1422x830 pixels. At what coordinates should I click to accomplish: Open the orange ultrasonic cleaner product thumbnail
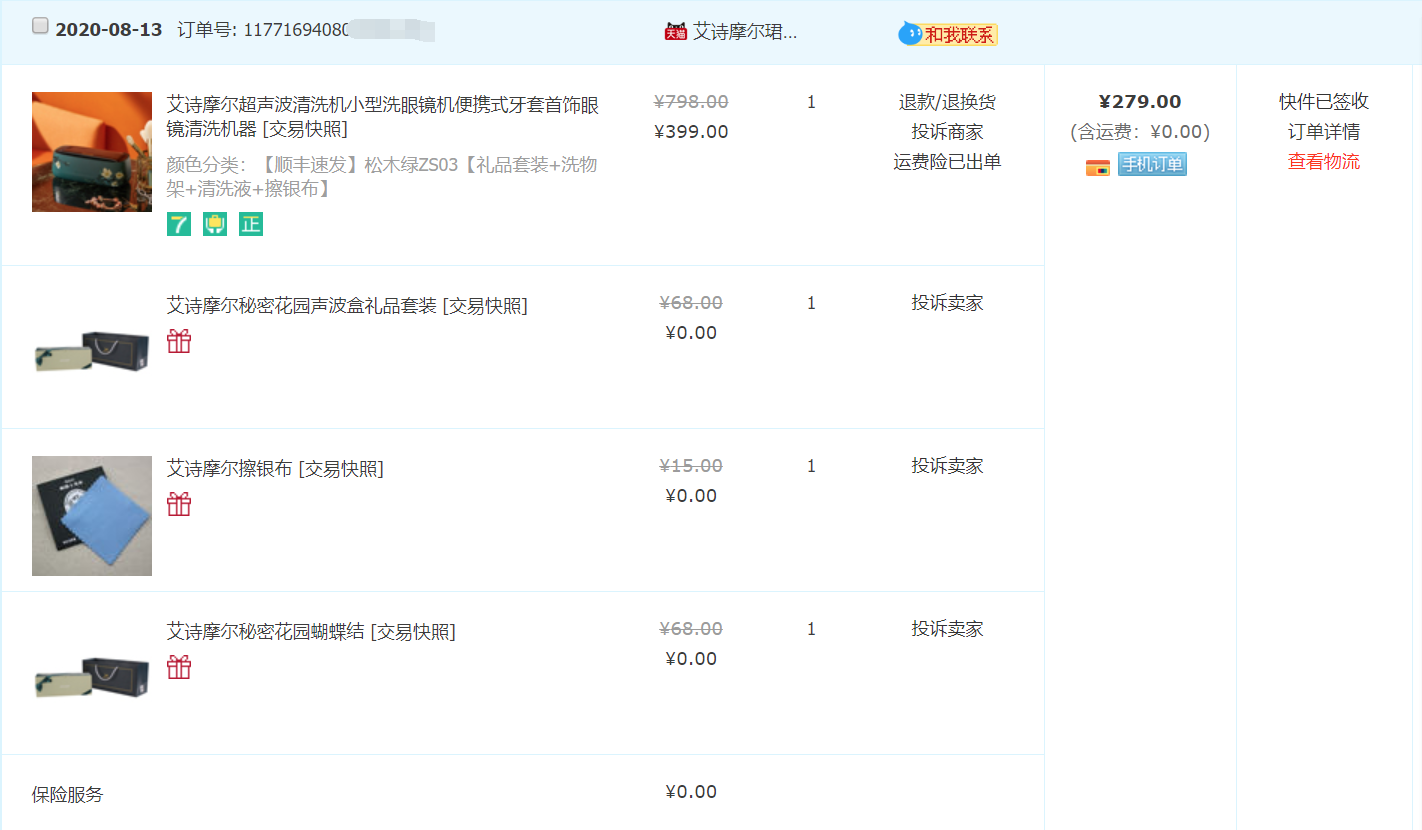[x=92, y=152]
